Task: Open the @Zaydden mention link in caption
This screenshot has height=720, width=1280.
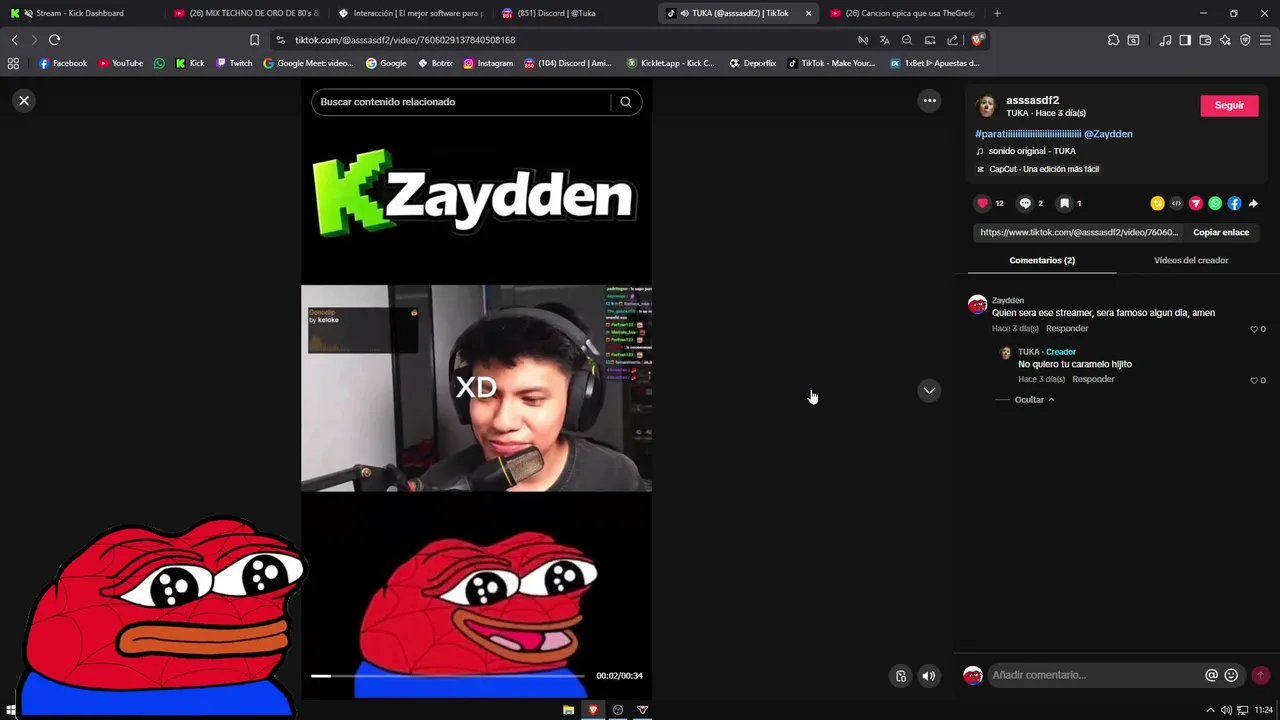Action: coord(1108,134)
